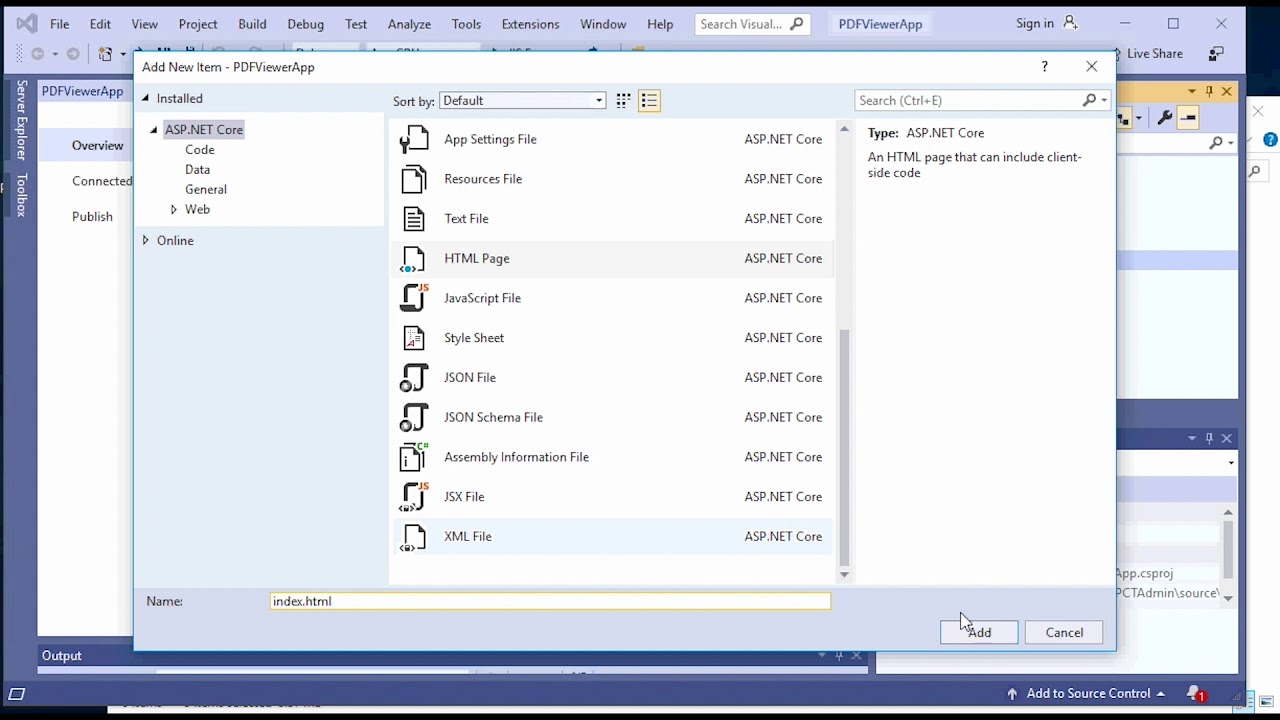Click the Add button

pyautogui.click(x=979, y=632)
